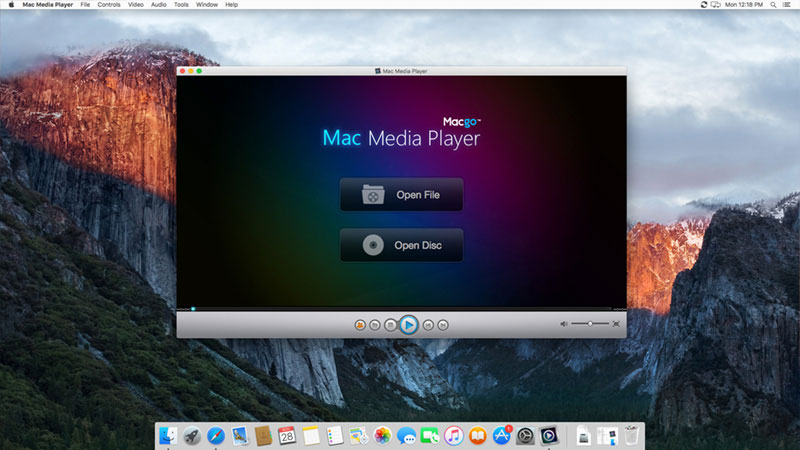Open Messages from the Dock
The width and height of the screenshot is (800, 450).
tap(406, 436)
